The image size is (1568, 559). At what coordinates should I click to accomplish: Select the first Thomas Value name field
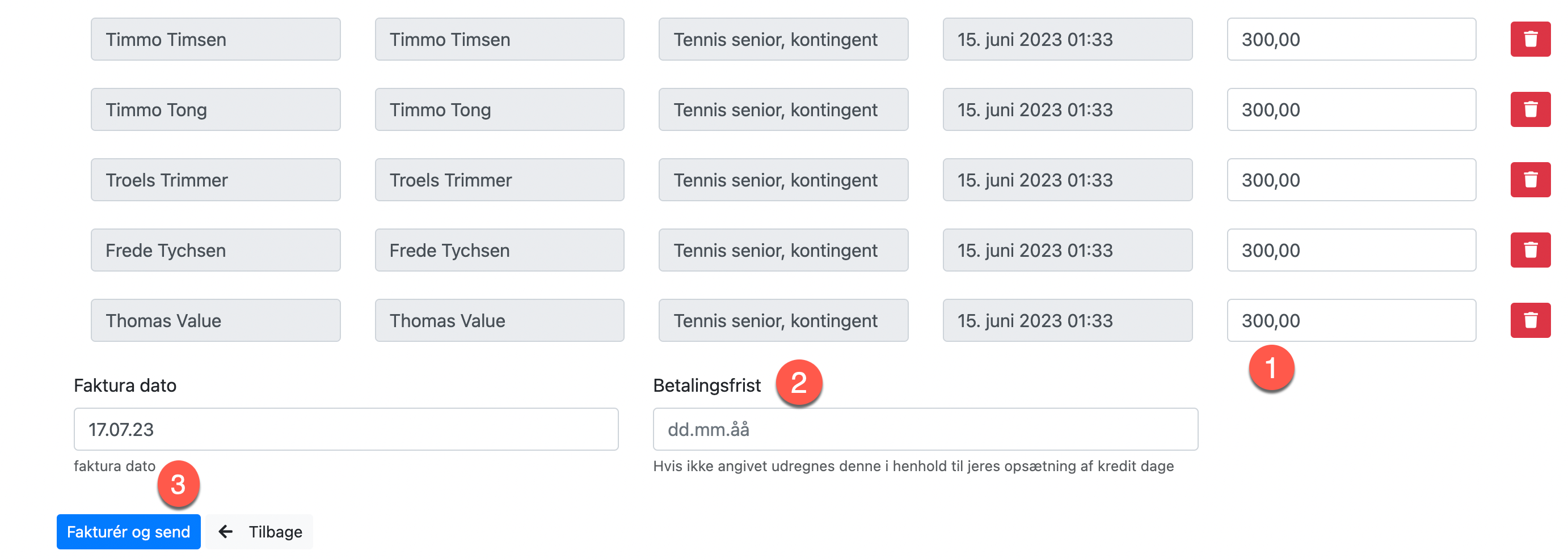tap(216, 320)
